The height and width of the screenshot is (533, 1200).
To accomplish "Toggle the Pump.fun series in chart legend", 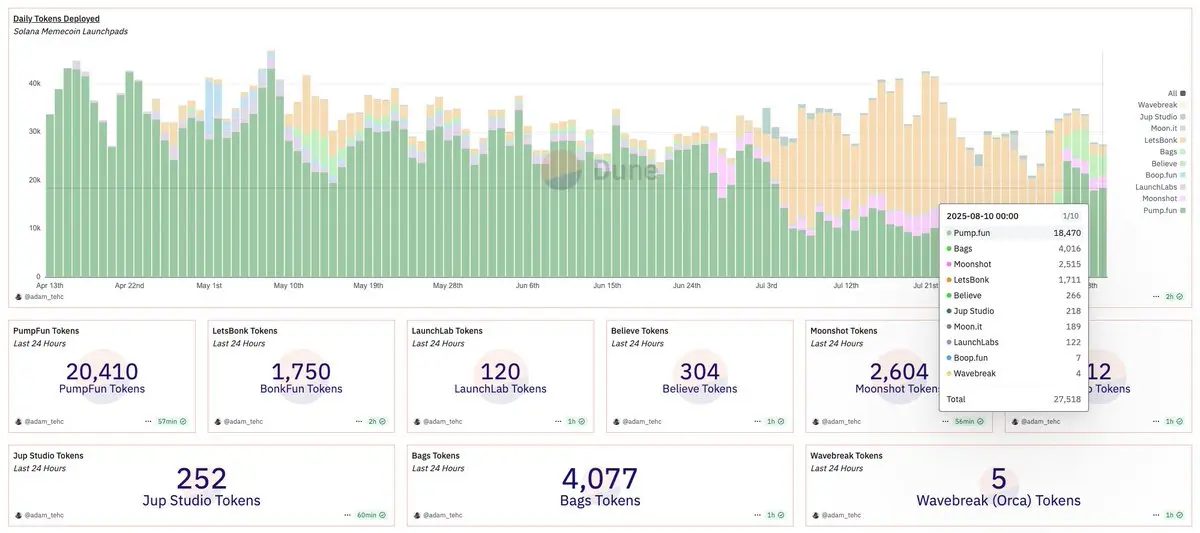I will (1165, 210).
